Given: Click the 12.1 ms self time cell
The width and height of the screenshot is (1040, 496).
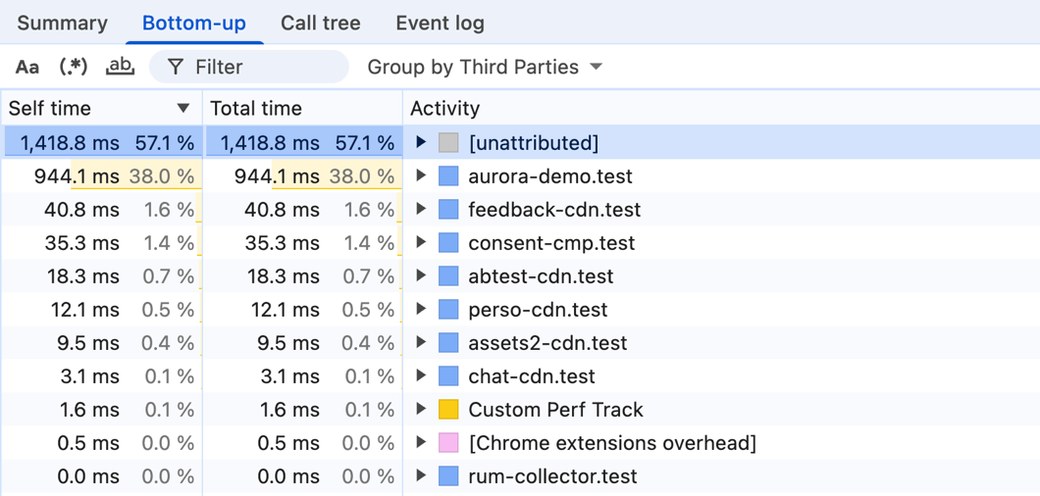Looking at the screenshot, I should [101, 310].
